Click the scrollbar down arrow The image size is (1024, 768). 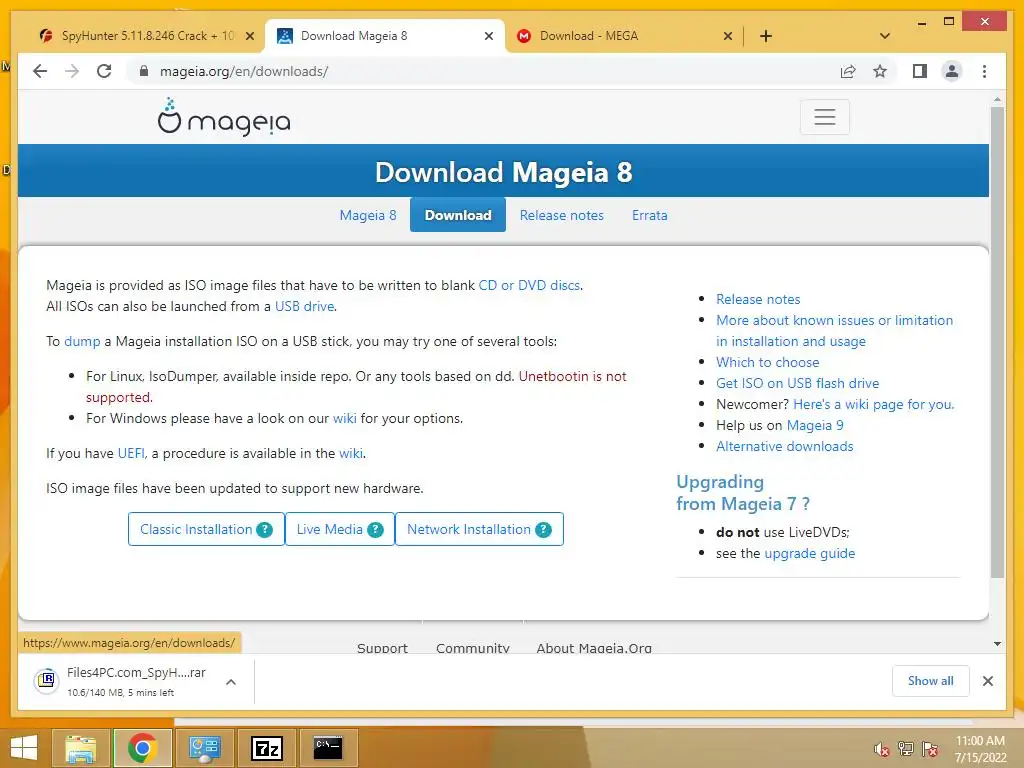[997, 644]
